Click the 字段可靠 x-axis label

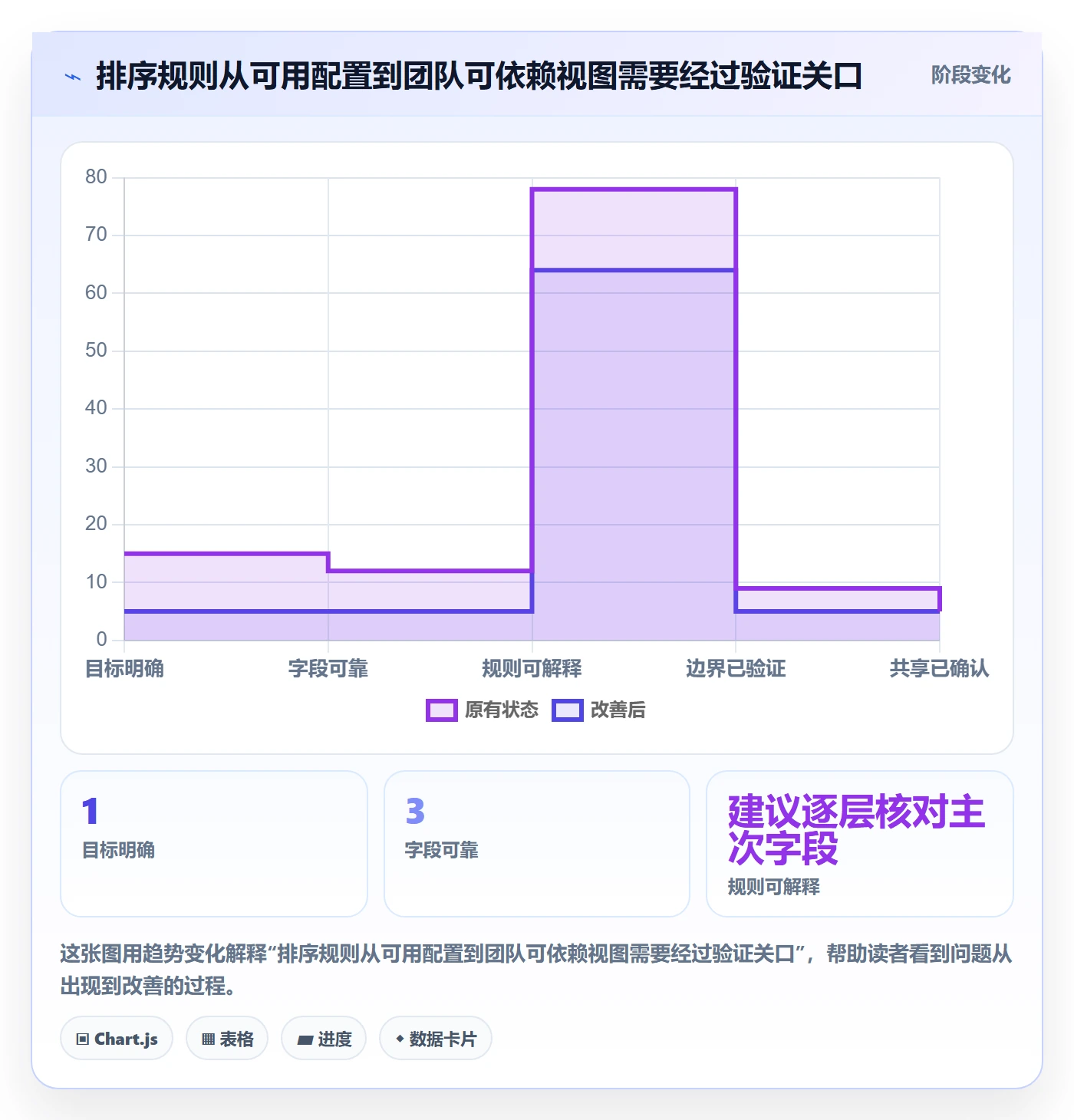(x=328, y=669)
